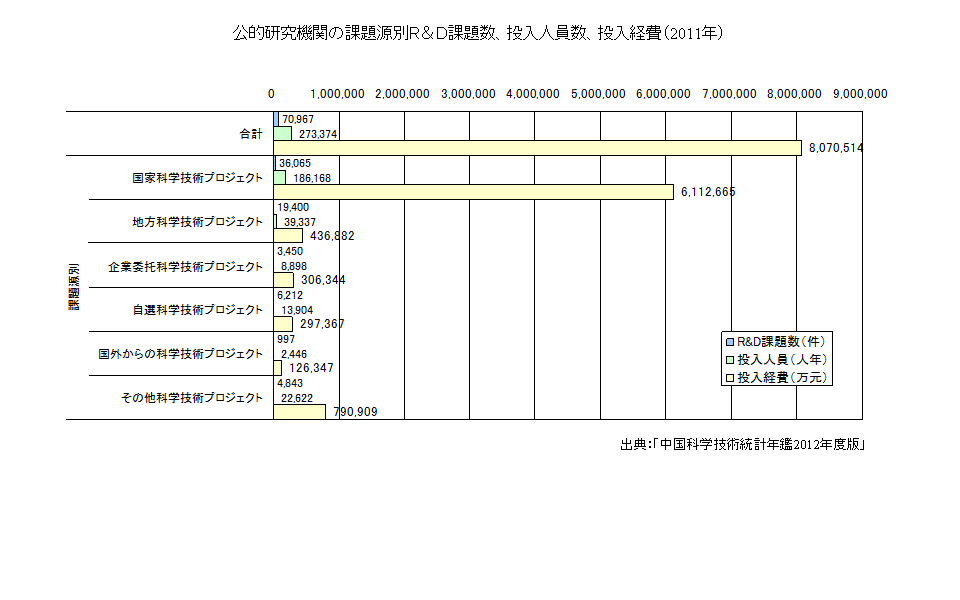Click the 273,374 data label in 合計

tap(319, 134)
